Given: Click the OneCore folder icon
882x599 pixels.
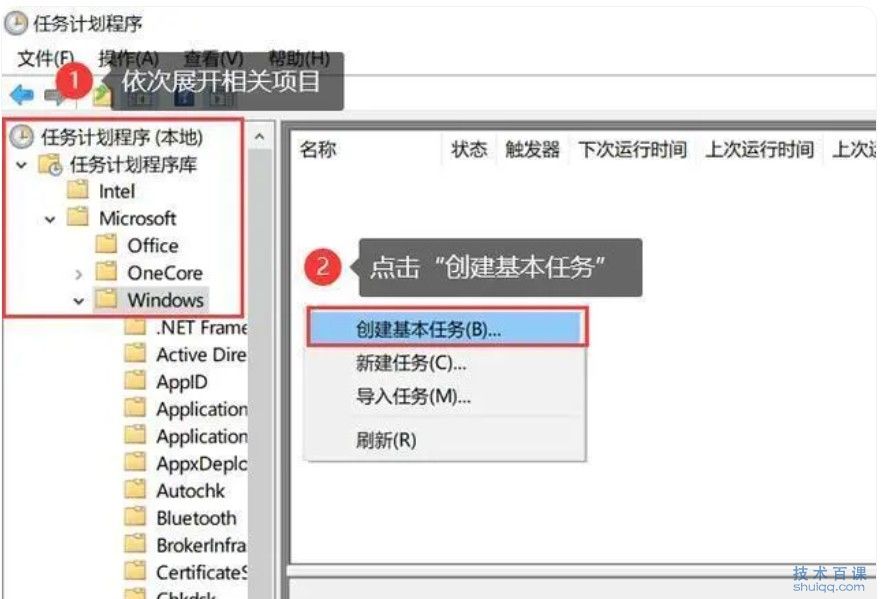Looking at the screenshot, I should point(106,272).
